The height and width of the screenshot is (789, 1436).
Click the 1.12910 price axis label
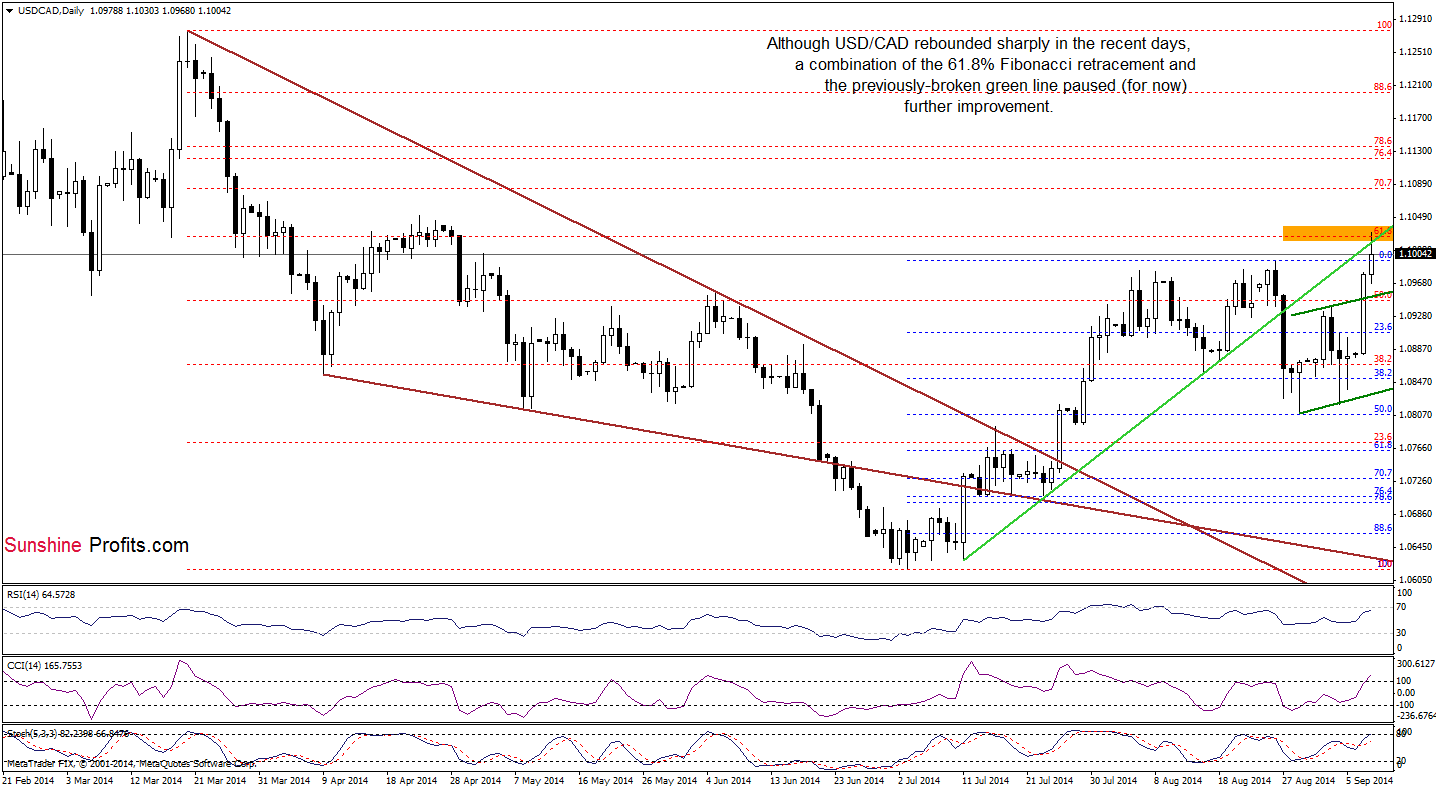tap(1414, 18)
